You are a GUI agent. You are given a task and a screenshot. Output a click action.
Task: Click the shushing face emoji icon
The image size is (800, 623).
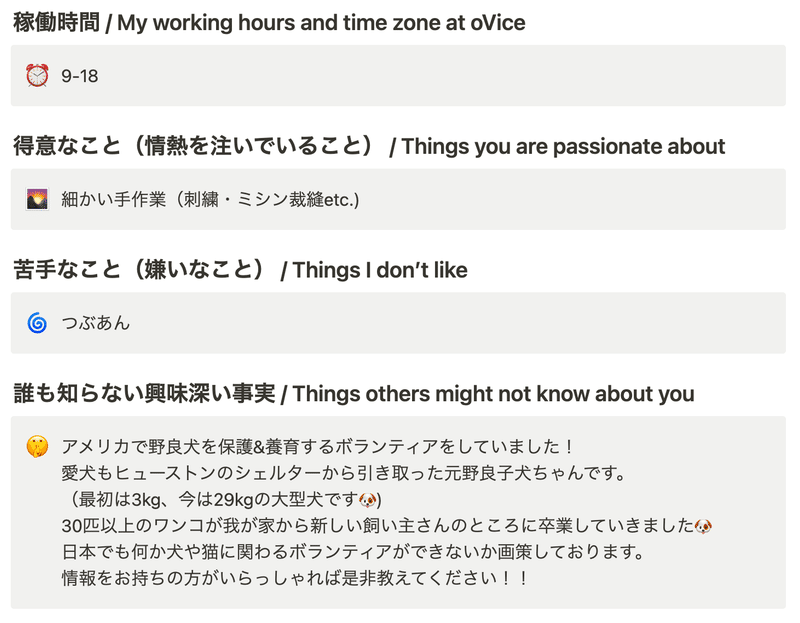(37, 446)
